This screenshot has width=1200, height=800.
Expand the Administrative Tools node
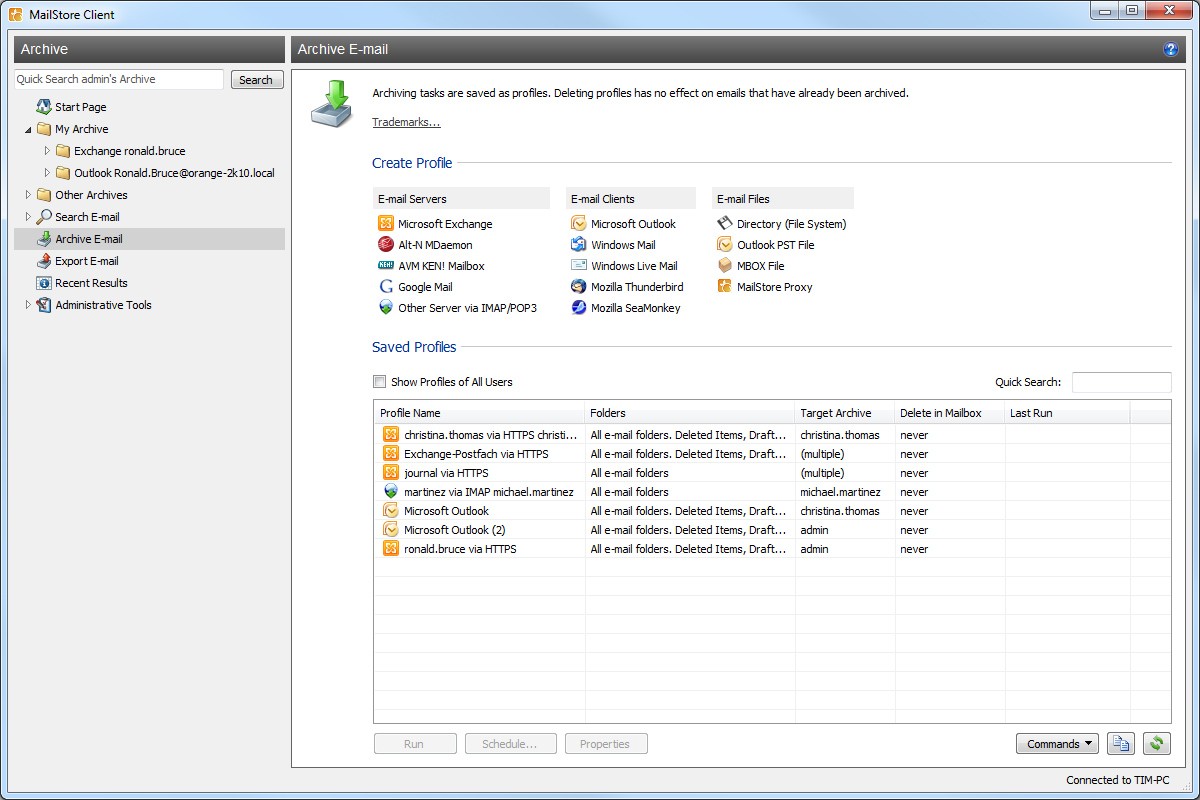pos(28,305)
